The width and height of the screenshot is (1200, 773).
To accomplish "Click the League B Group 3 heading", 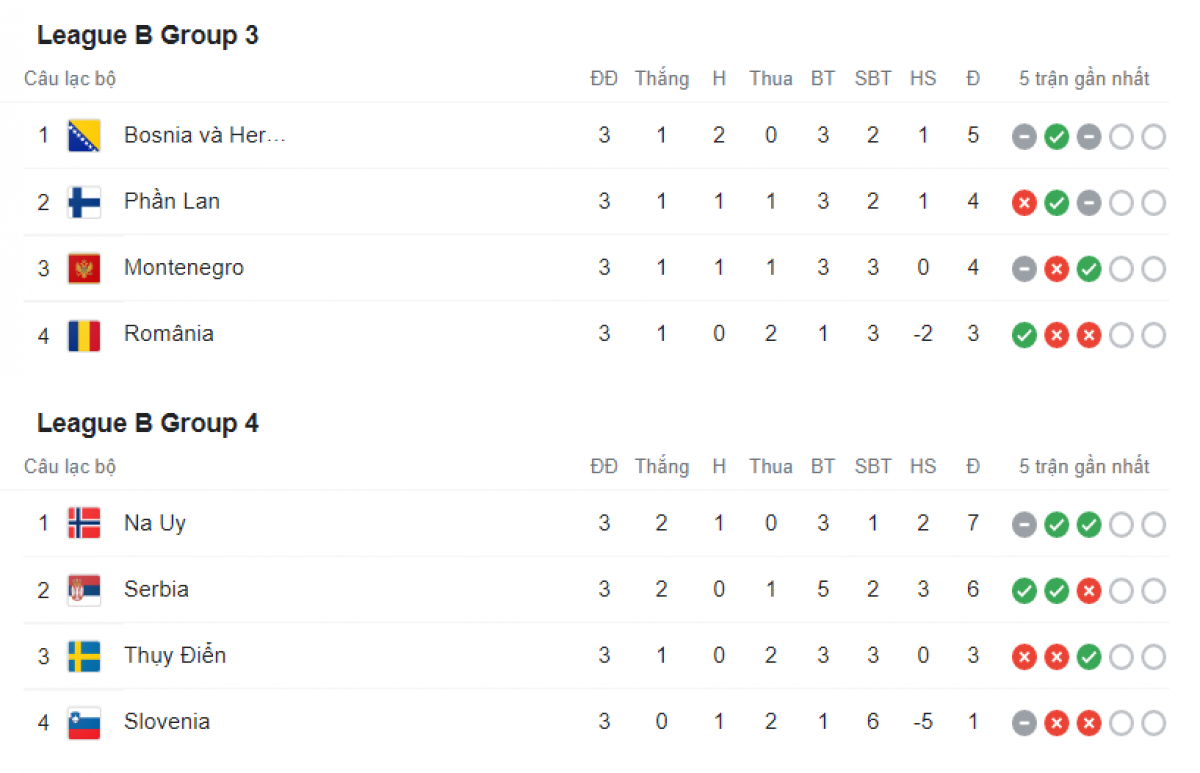I will click(148, 35).
